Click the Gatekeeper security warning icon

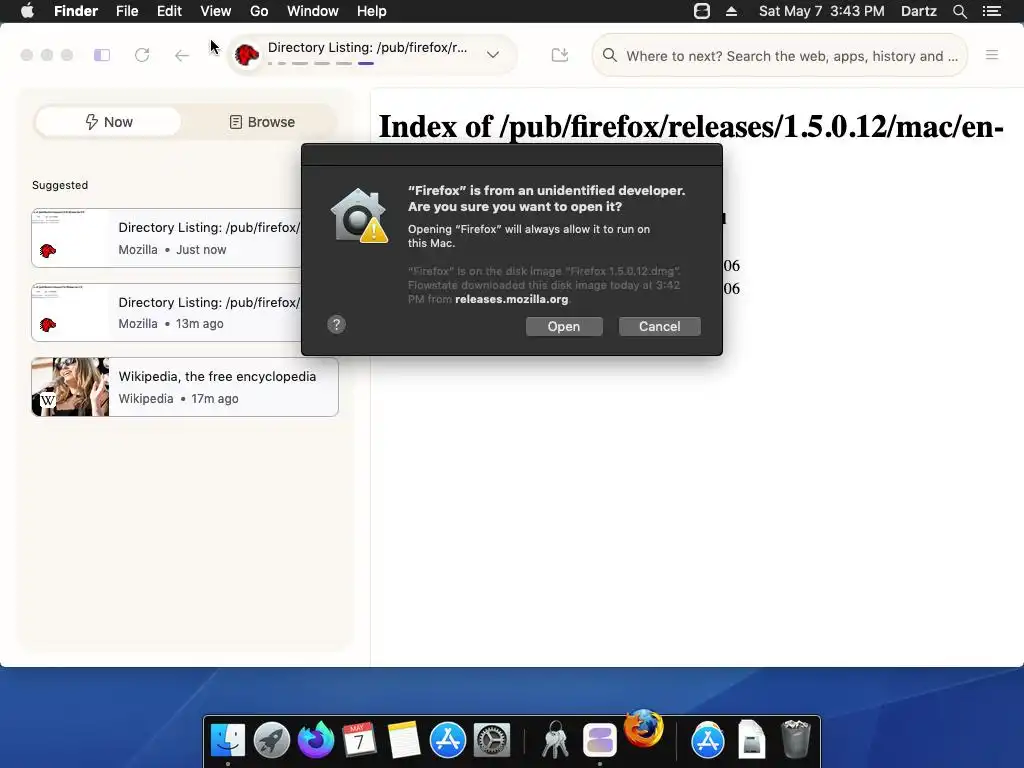tap(359, 215)
